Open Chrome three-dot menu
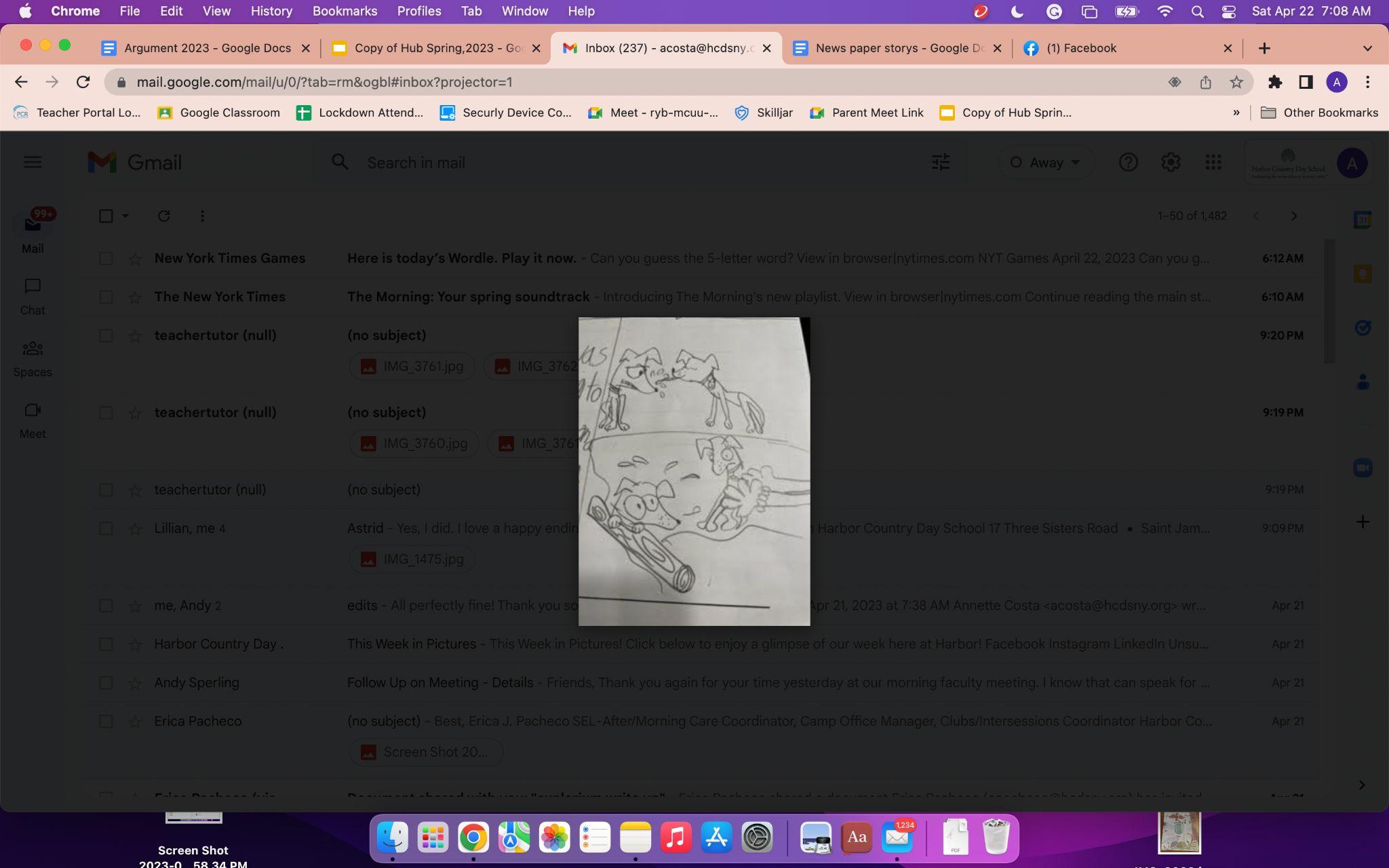1389x868 pixels. 1368,82
